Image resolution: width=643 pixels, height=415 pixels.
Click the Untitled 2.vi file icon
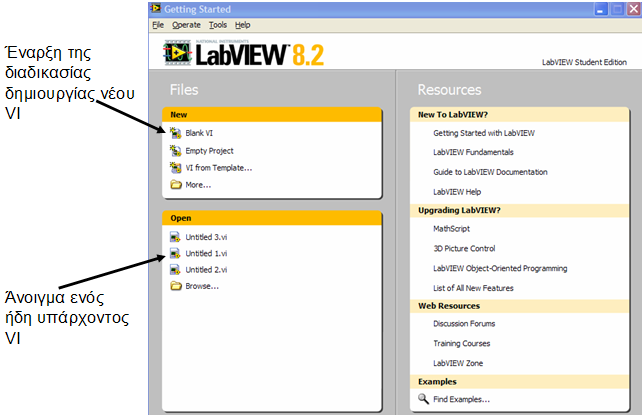pos(175,269)
